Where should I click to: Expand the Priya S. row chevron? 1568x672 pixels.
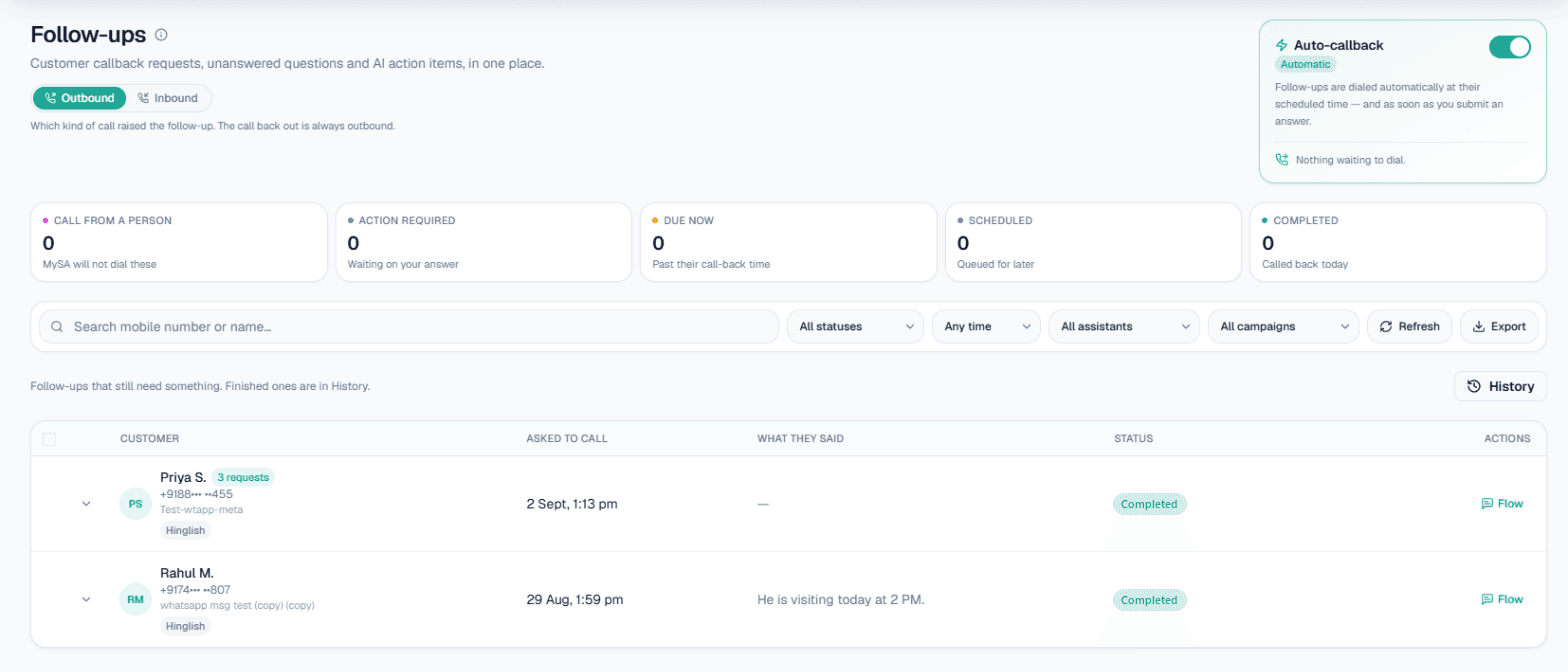pos(86,503)
